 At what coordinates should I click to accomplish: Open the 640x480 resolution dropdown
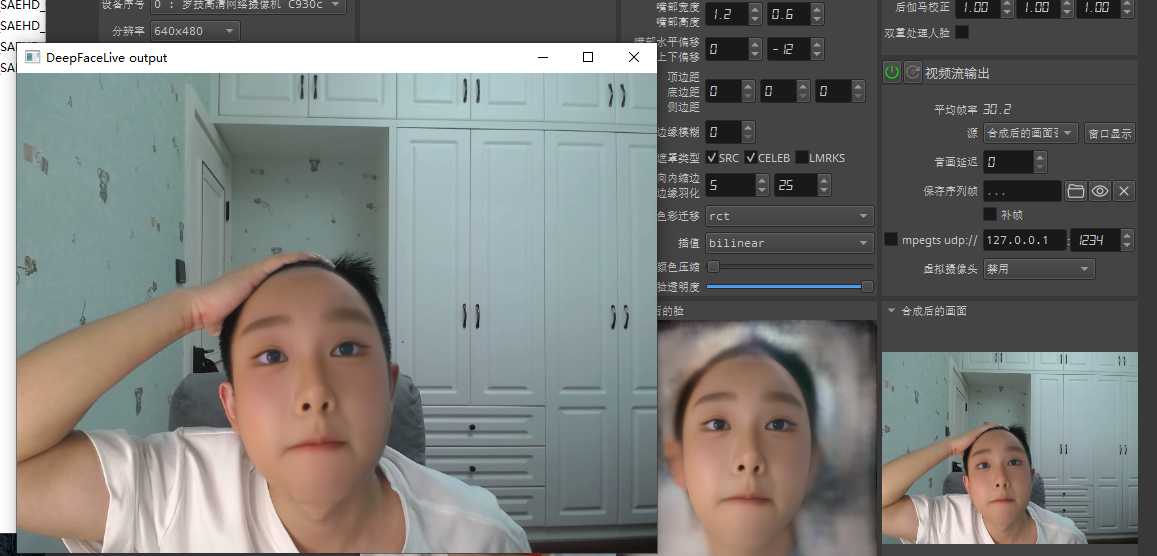coord(195,31)
